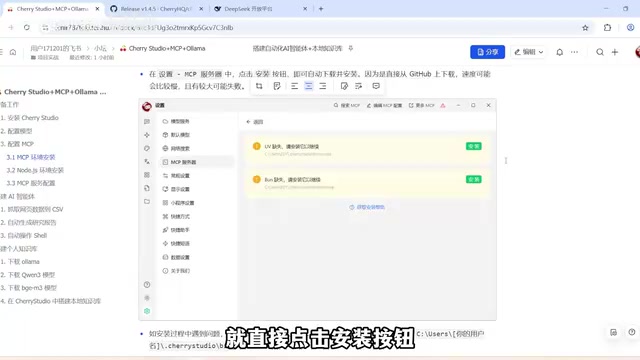Screen dimensions: 640x360
Task: Align the image left
Action: pyautogui.click(x=294, y=86)
